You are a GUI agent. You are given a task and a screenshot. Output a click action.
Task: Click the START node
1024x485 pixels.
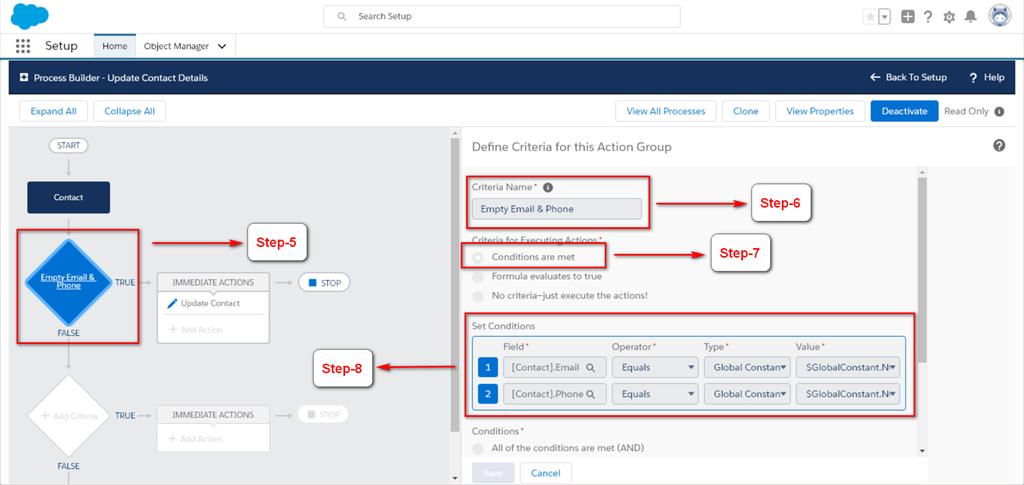69,146
